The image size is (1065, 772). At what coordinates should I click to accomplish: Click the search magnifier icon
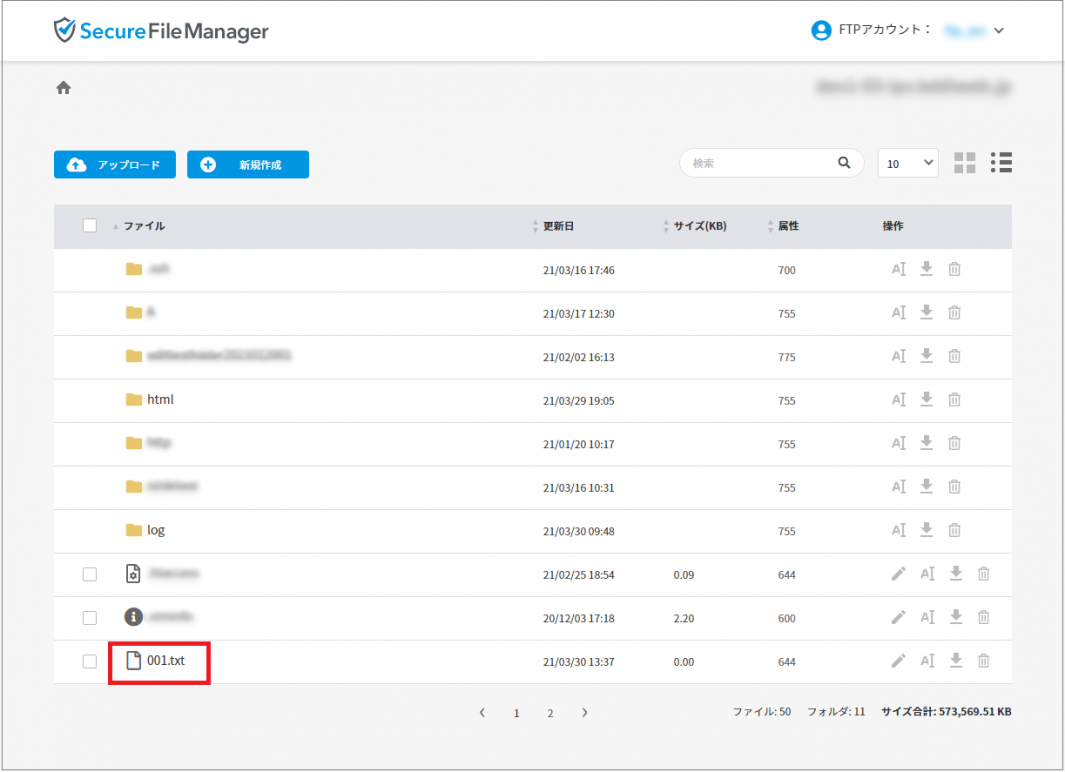(844, 163)
